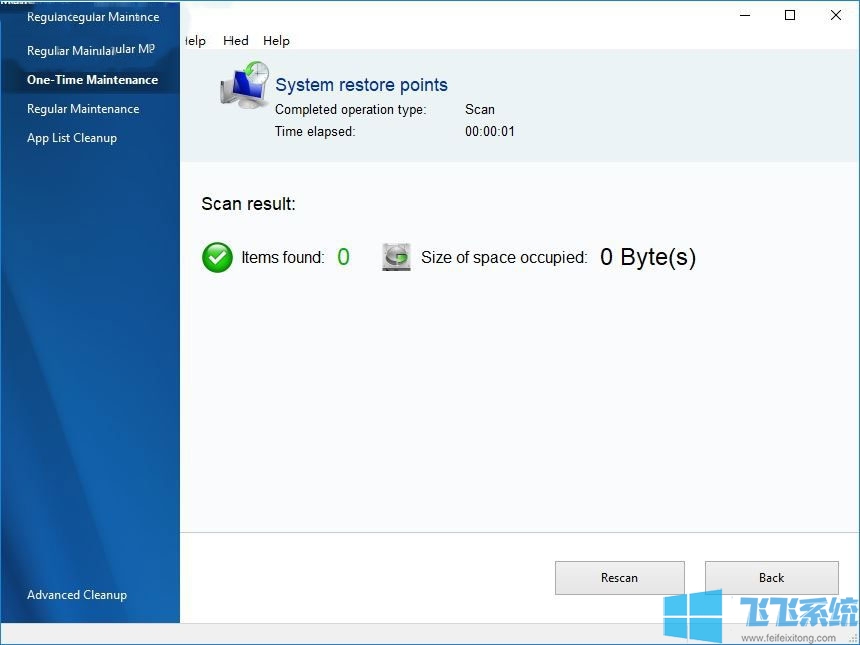Open Regular Maintenance below One-Time Maintenance
This screenshot has height=645, width=860.
83,109
